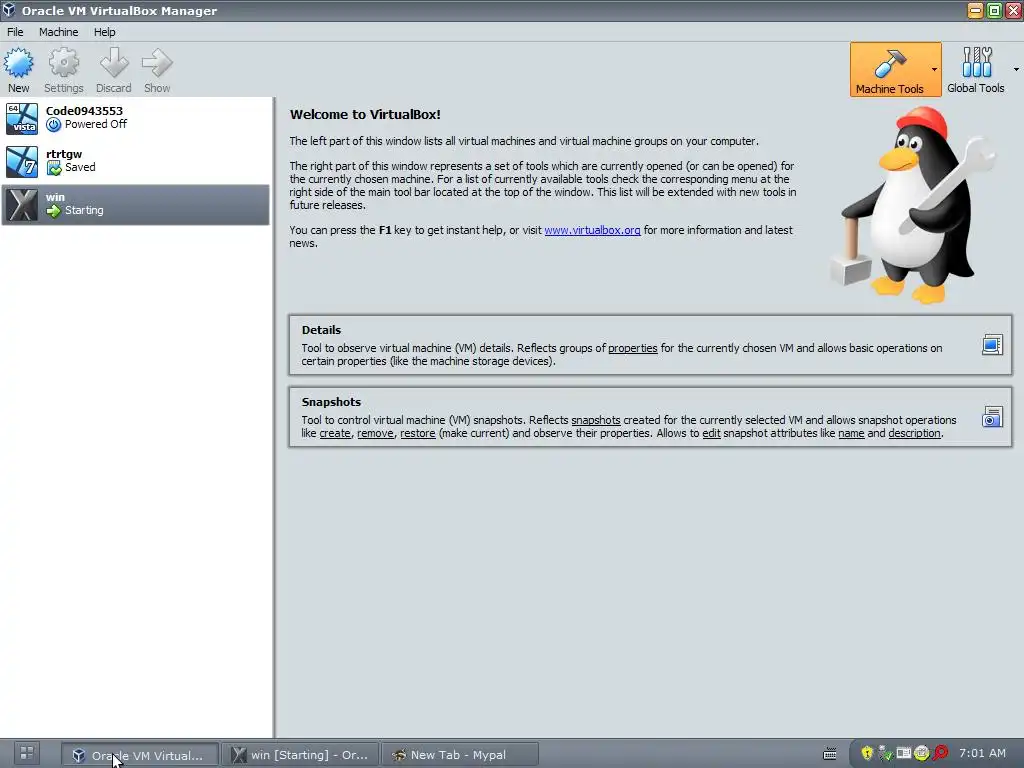
Task: Open Settings from the toolbar
Action: (63, 70)
